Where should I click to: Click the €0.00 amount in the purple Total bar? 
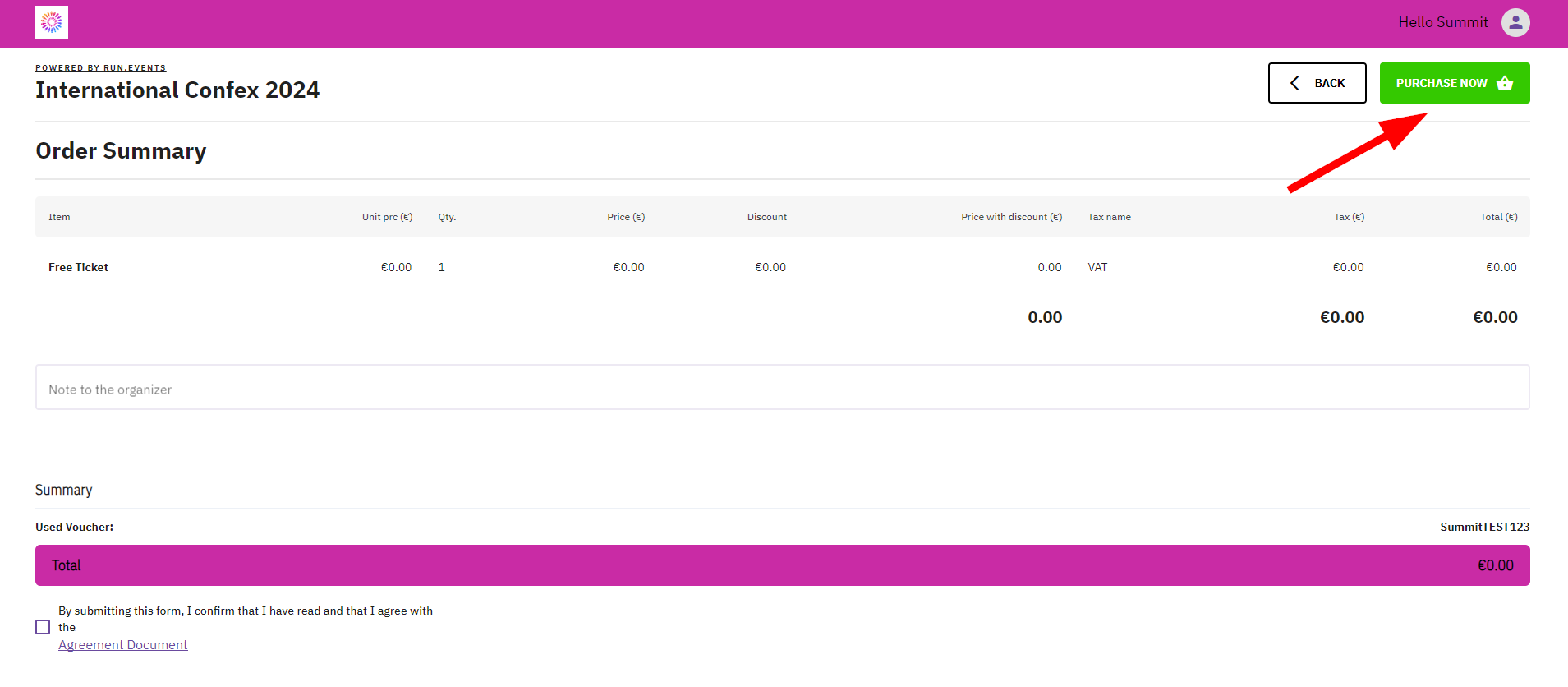point(1496,565)
